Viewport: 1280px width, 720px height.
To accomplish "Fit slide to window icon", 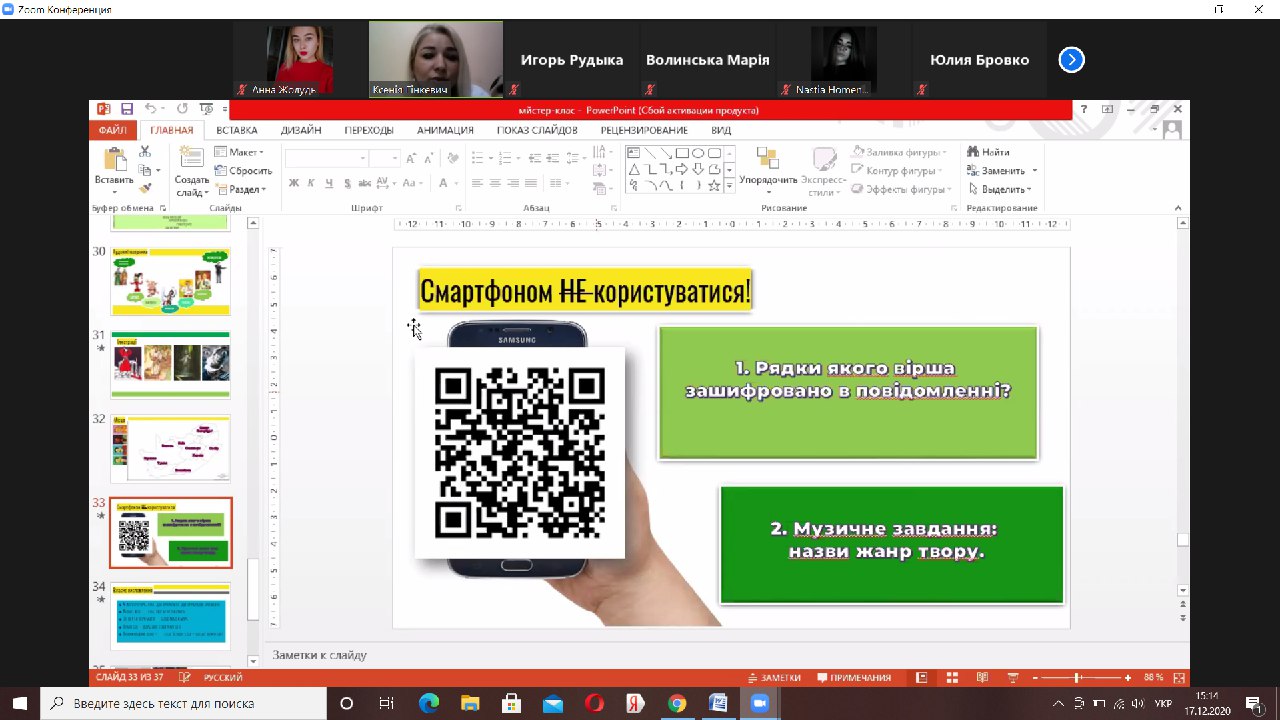I will tap(1181, 678).
